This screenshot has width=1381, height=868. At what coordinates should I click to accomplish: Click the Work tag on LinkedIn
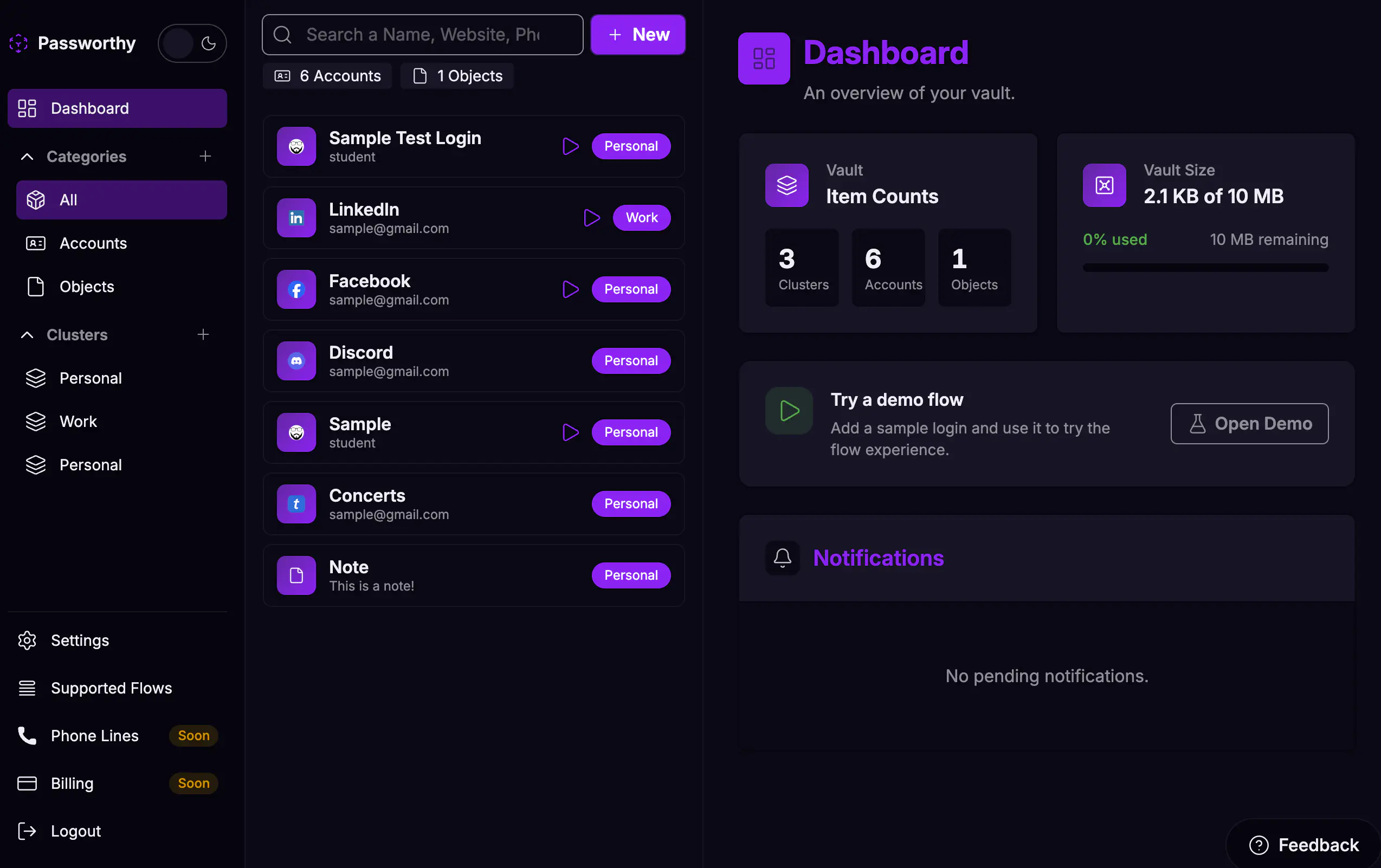pyautogui.click(x=642, y=218)
